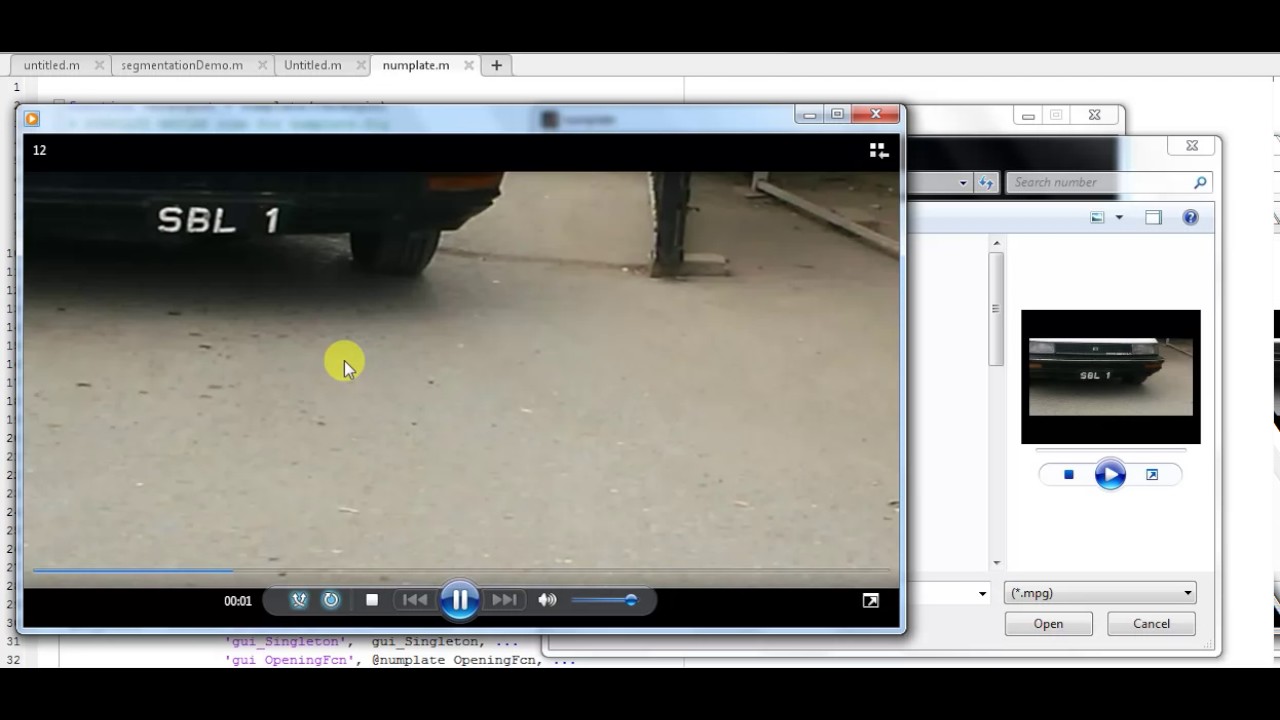
Task: Click Cancel in file dialog
Action: [1151, 624]
